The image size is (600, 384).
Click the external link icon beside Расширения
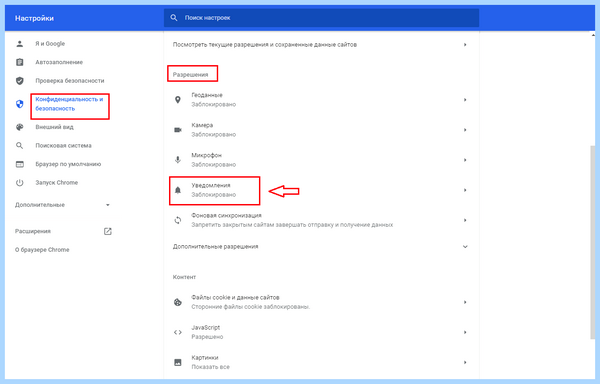coord(108,231)
